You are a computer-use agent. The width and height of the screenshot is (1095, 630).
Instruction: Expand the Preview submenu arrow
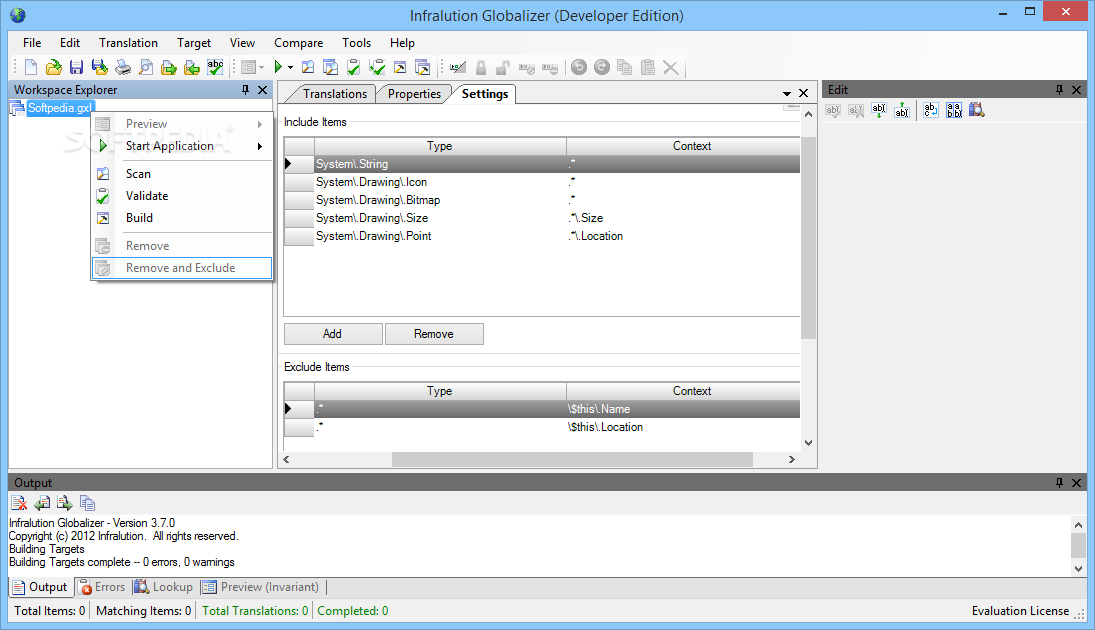(x=260, y=124)
